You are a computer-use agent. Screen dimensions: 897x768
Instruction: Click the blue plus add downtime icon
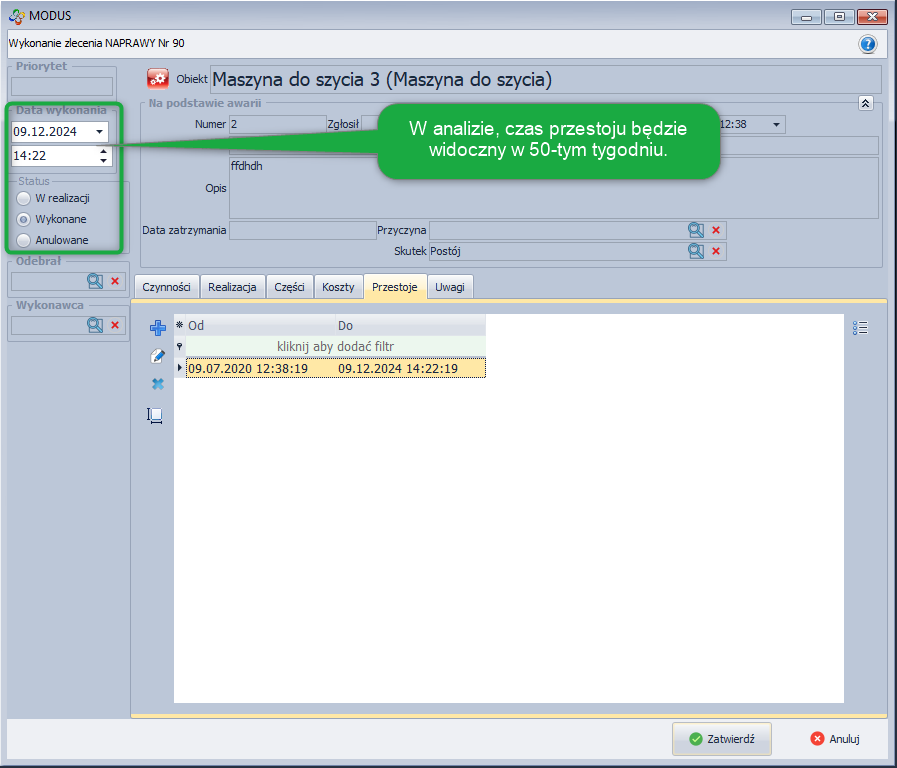point(157,328)
